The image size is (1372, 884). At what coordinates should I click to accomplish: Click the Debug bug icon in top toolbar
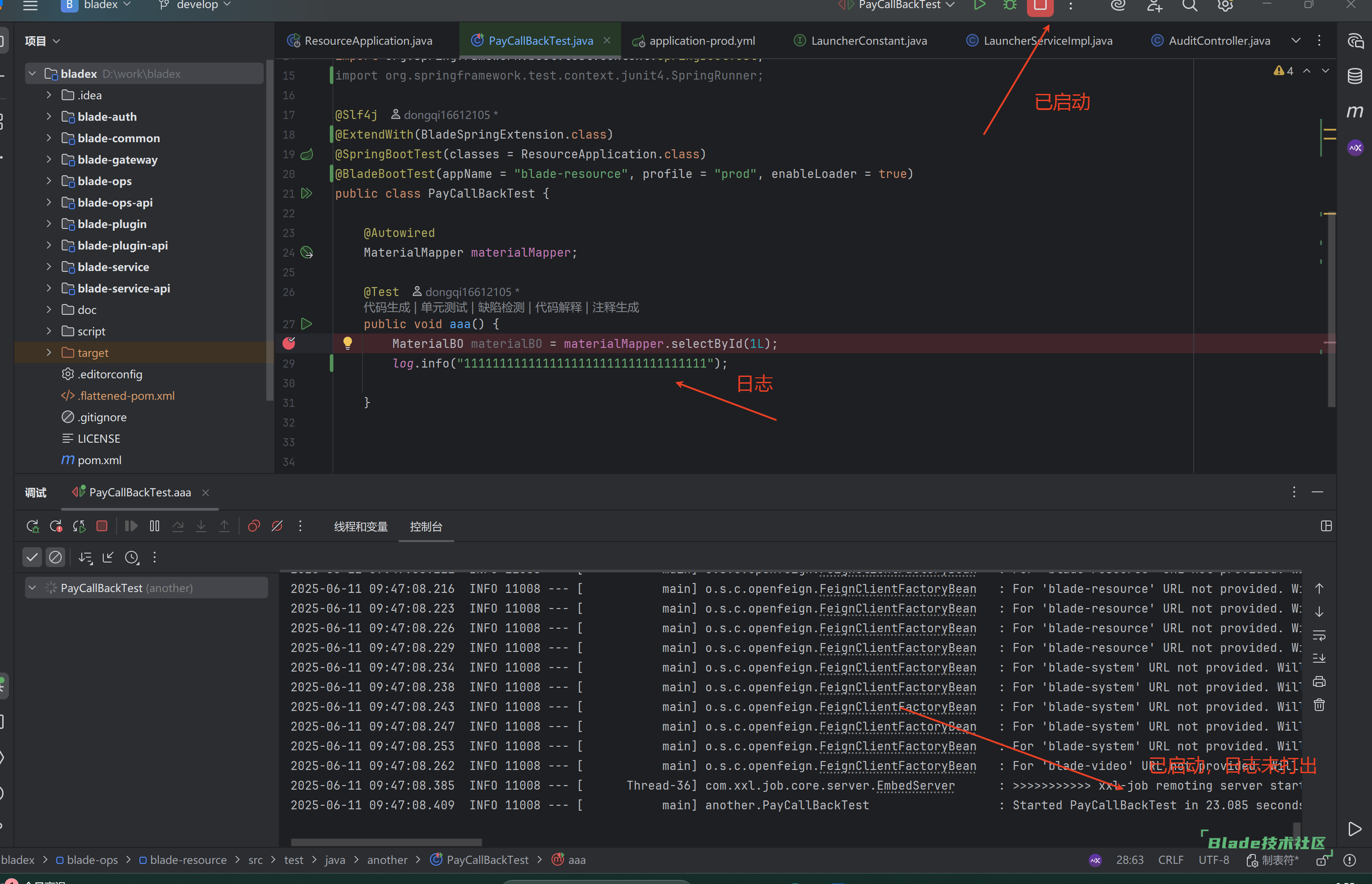click(1010, 5)
